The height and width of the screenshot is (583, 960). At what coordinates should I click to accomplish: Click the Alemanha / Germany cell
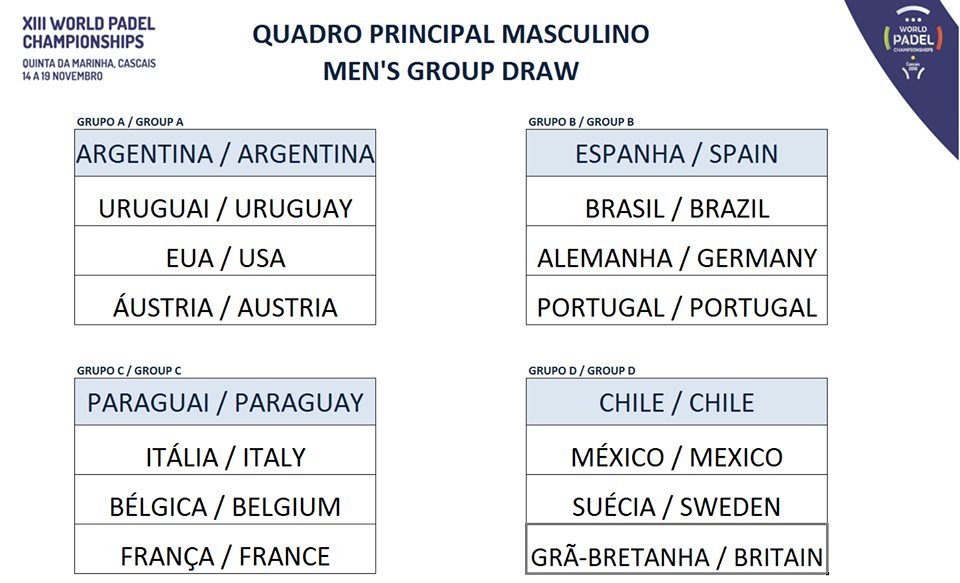click(x=676, y=257)
